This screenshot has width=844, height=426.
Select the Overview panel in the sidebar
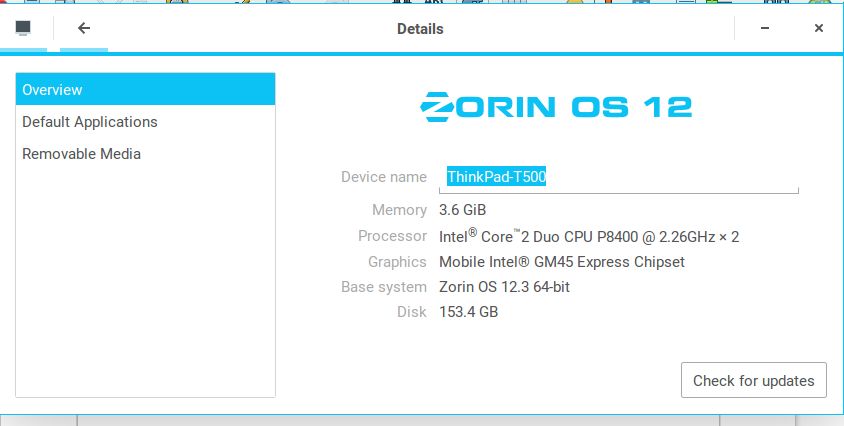(x=145, y=90)
